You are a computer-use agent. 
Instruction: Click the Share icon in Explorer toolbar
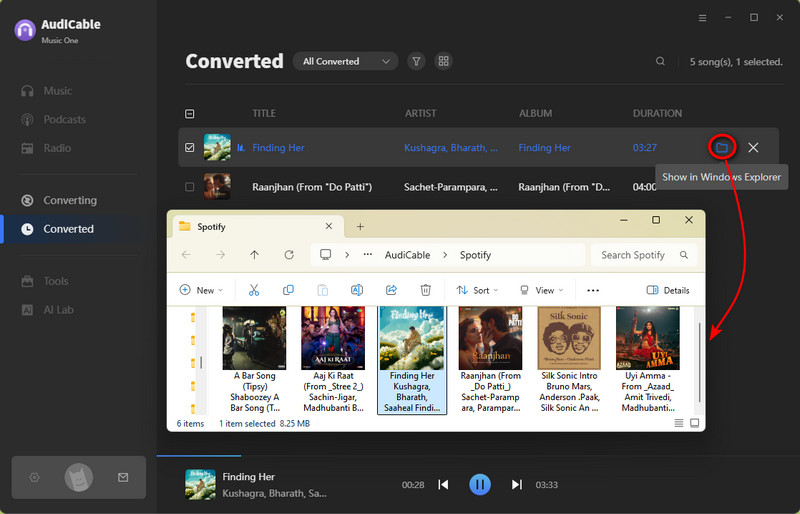391,290
